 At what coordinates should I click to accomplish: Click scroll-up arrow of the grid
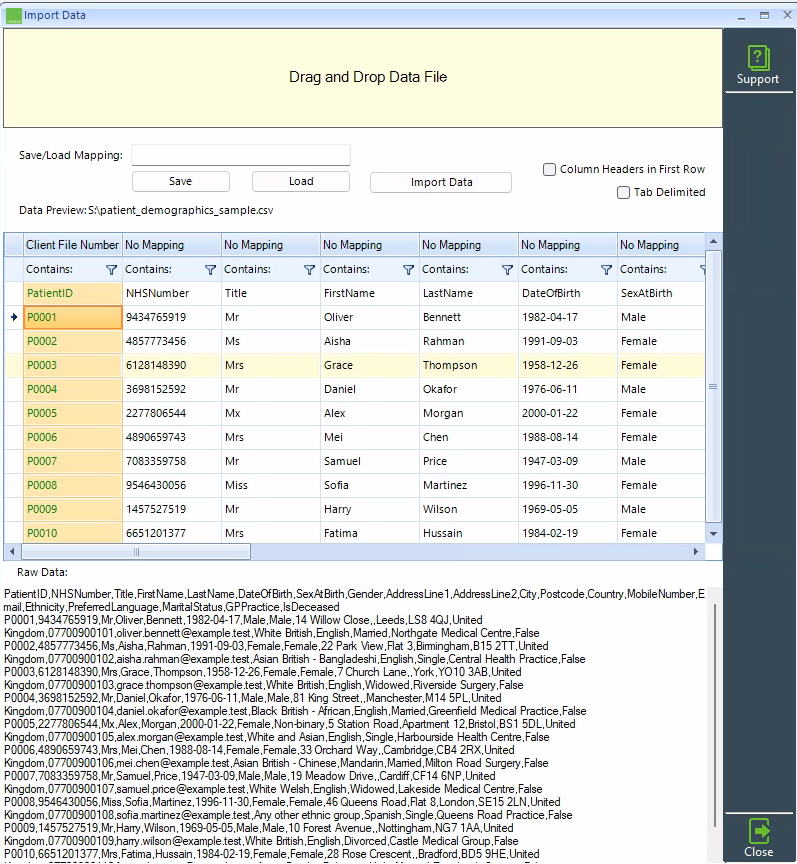713,241
